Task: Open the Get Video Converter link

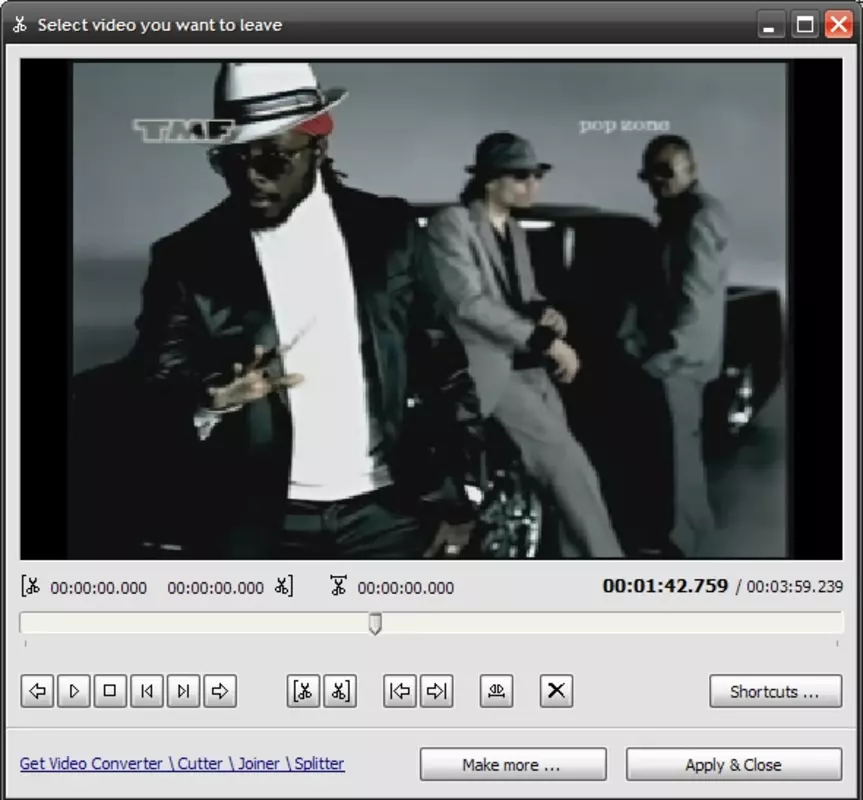Action: pyautogui.click(x=182, y=764)
